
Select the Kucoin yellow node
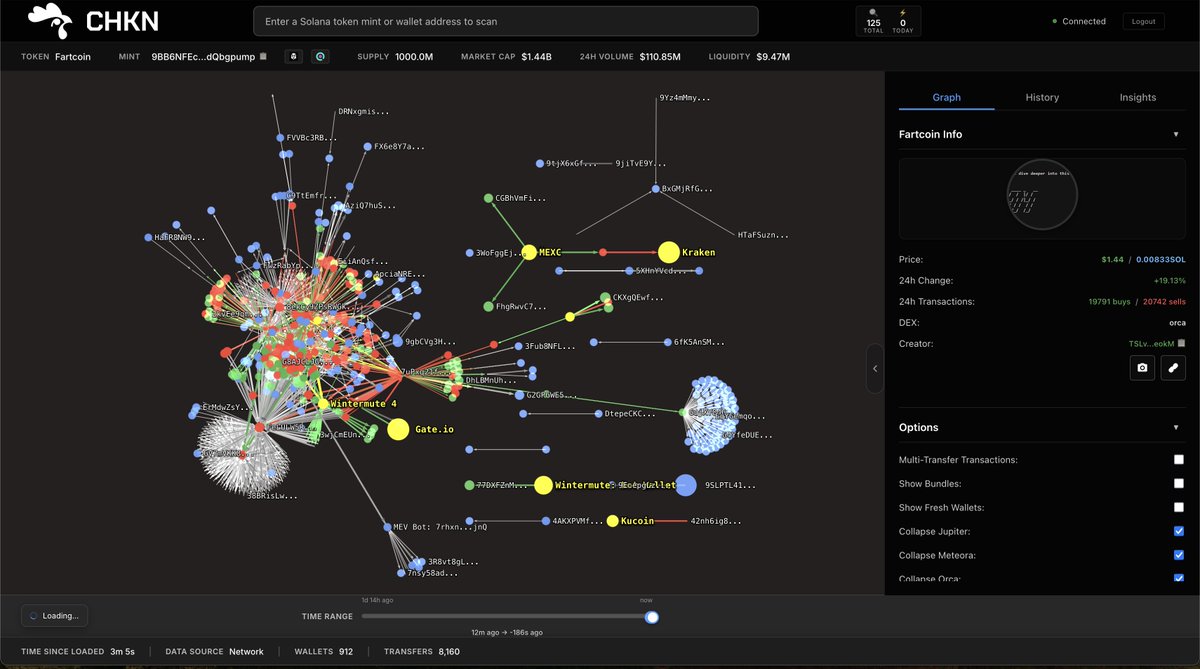pos(612,521)
